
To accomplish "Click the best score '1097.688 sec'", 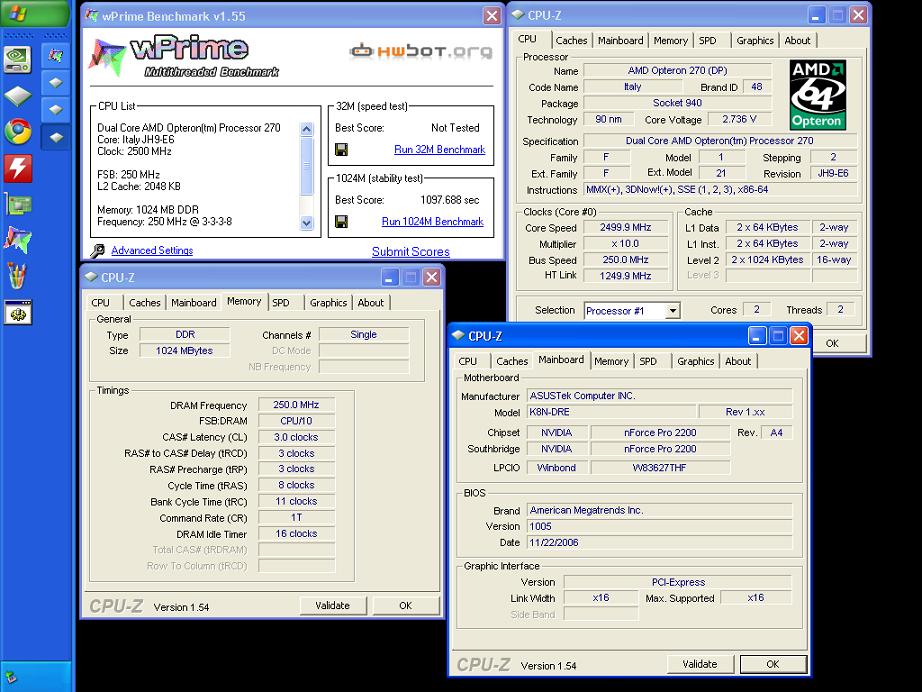I will click(x=450, y=200).
